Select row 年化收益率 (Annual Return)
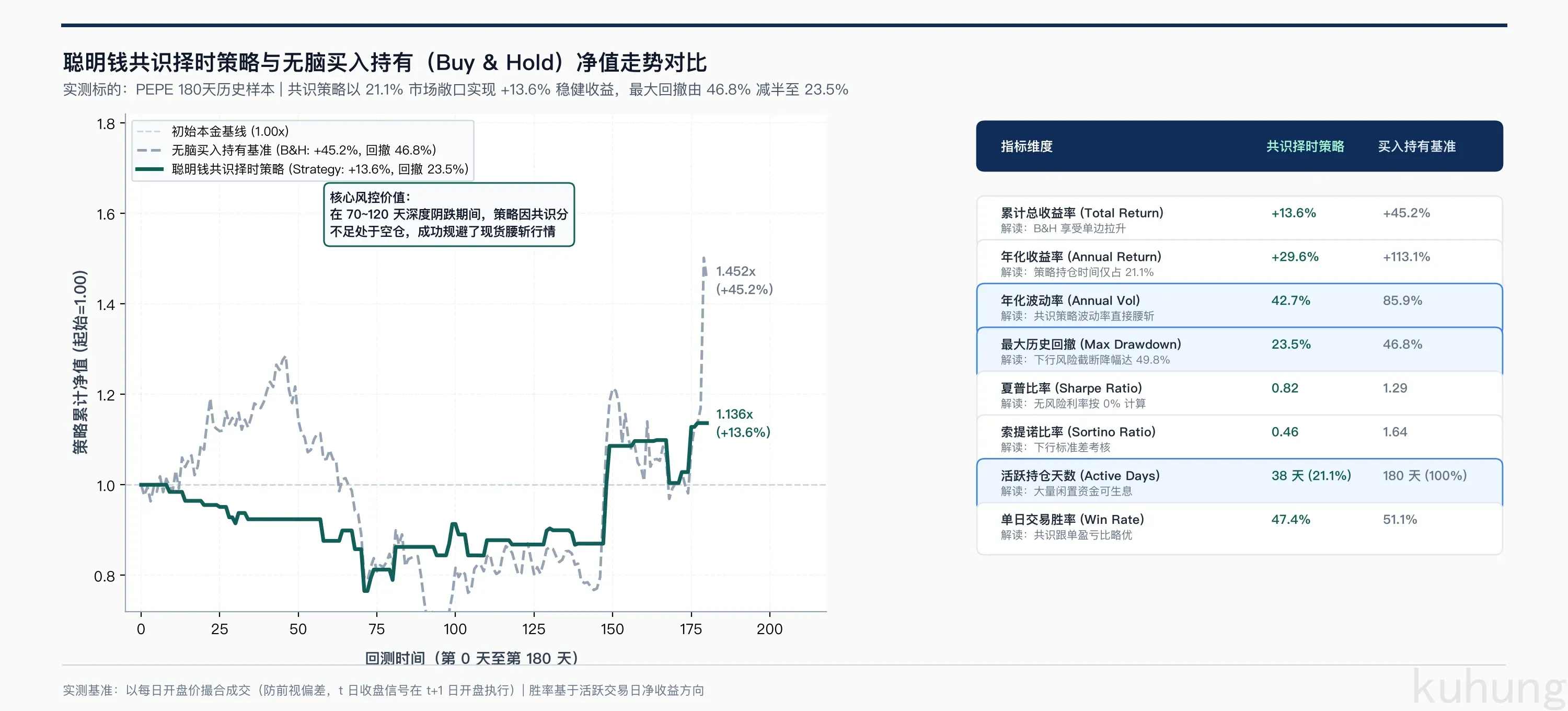Viewport: 1568px width, 711px height. tap(1239, 262)
